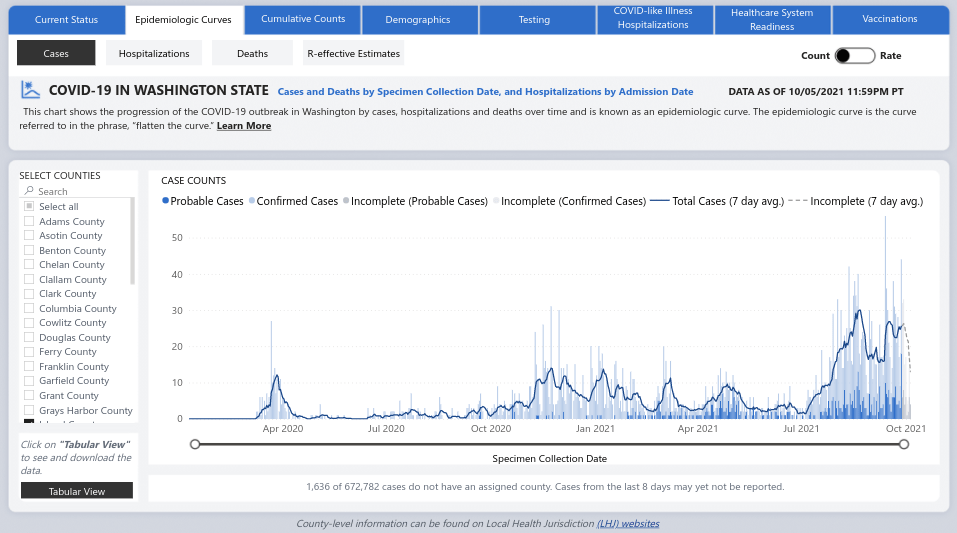Enable the Adams County checkbox
The image size is (957, 533).
point(29,221)
